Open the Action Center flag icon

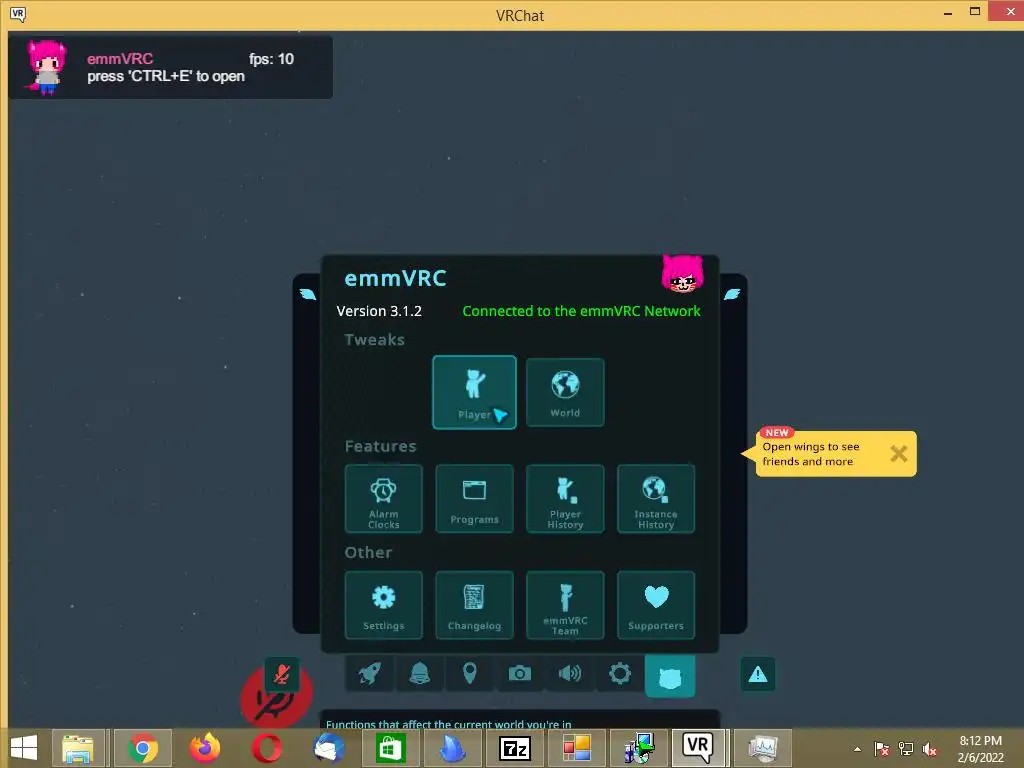point(882,749)
